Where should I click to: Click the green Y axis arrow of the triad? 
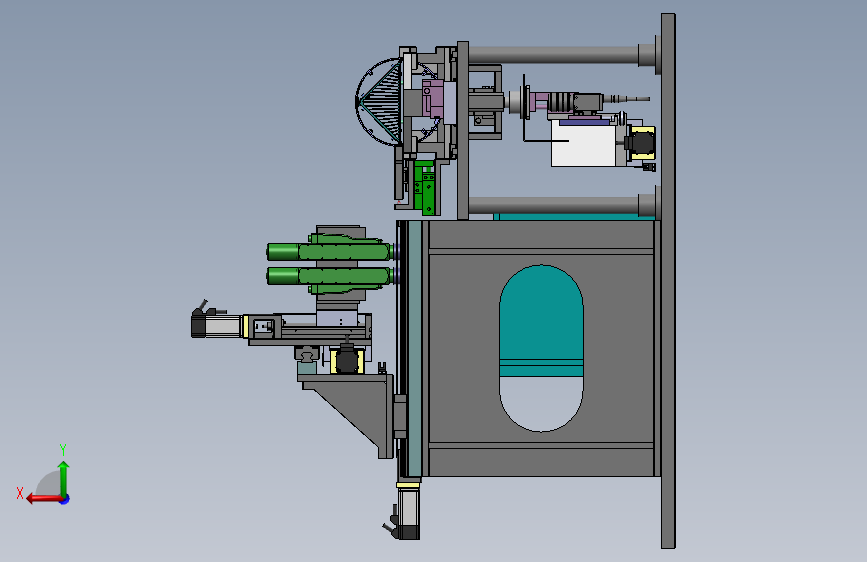coord(64,478)
